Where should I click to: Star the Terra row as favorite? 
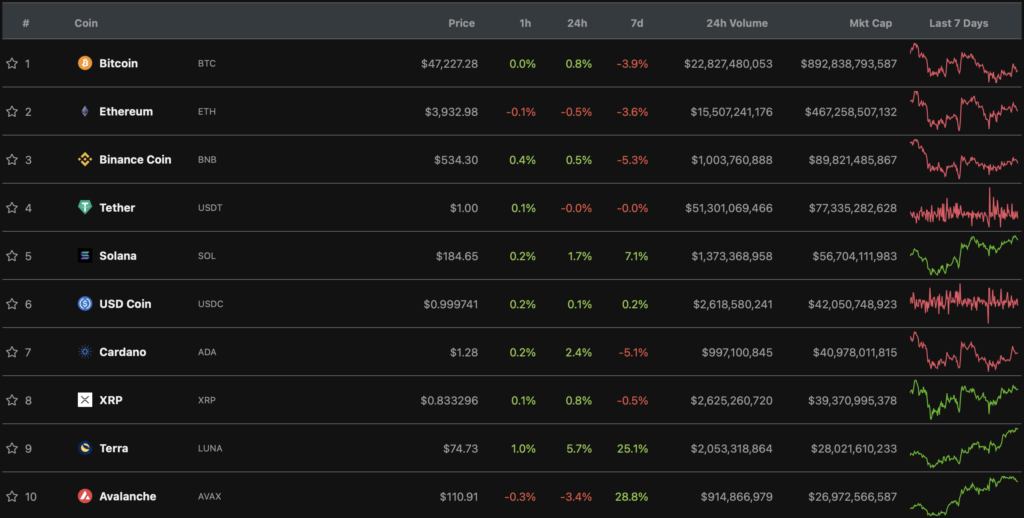point(12,448)
